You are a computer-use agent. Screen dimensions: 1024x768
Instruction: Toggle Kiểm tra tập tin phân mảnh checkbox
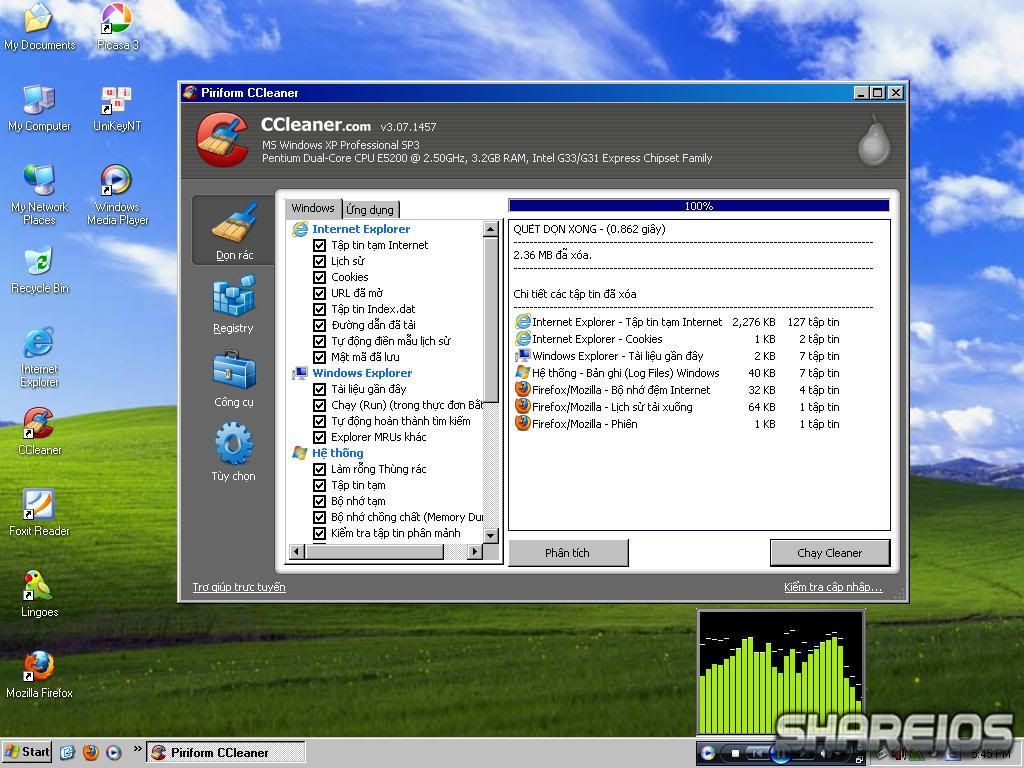(319, 534)
